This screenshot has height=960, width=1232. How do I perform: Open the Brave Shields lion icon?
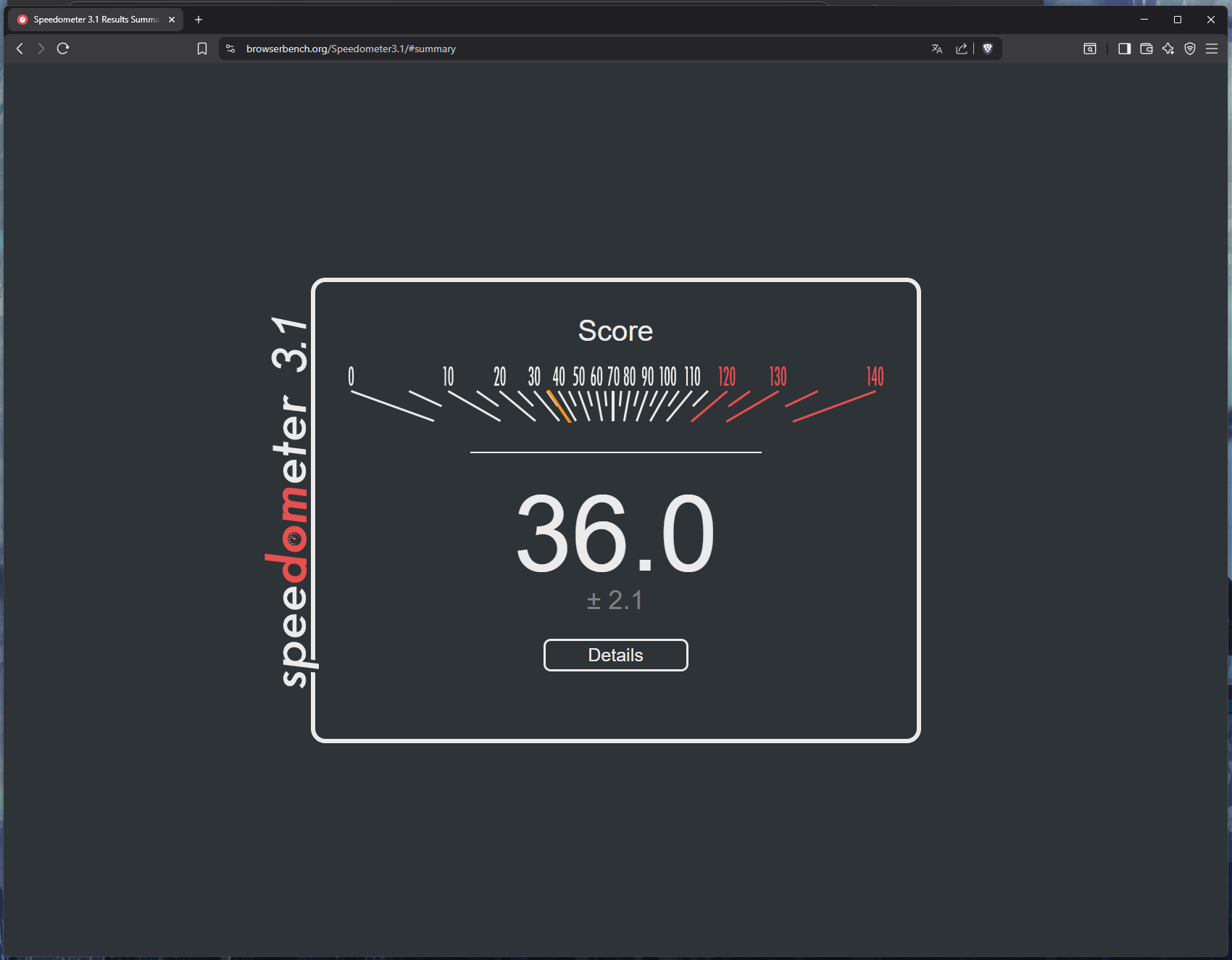(x=988, y=49)
